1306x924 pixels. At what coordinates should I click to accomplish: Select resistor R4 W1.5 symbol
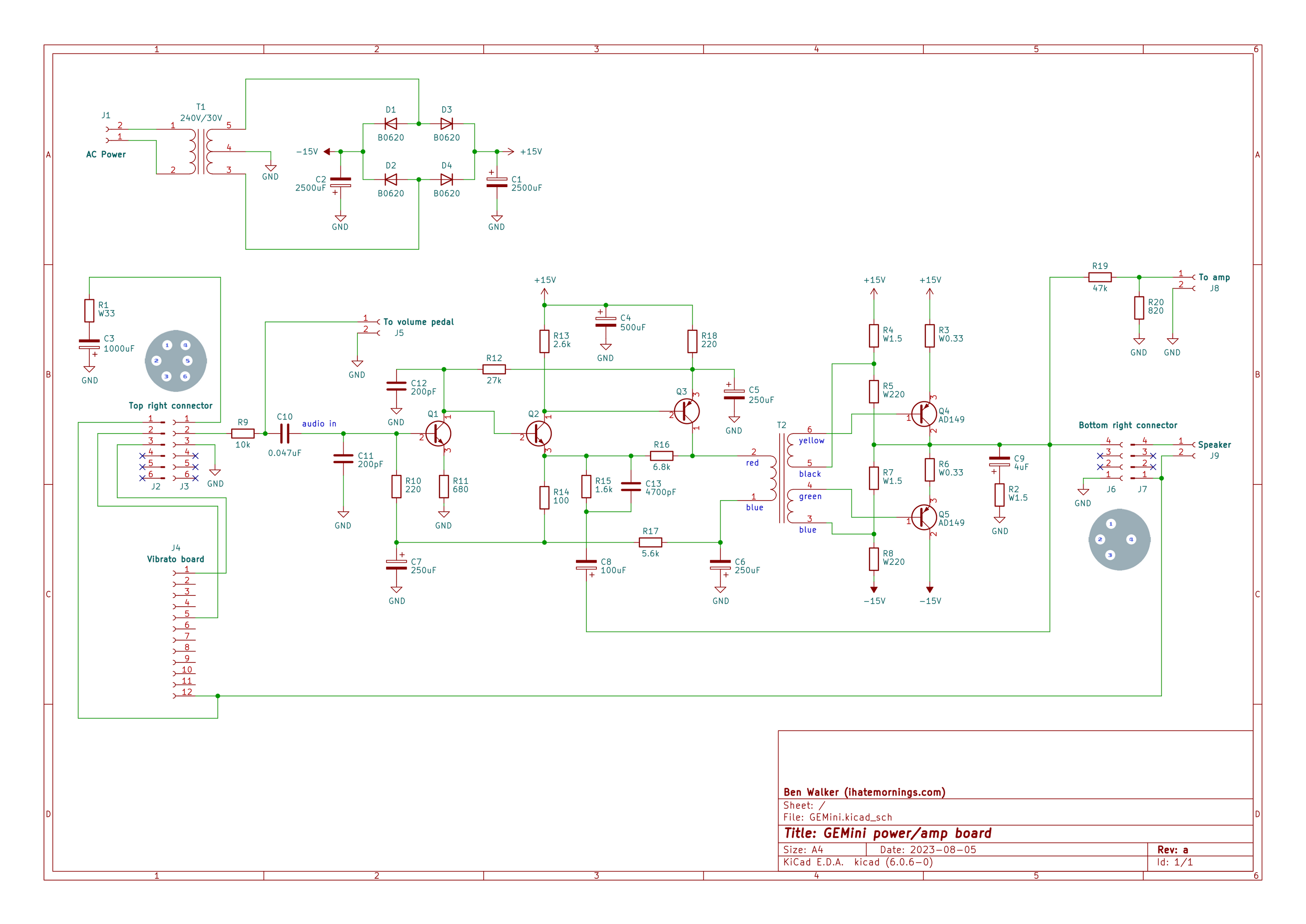tap(874, 336)
